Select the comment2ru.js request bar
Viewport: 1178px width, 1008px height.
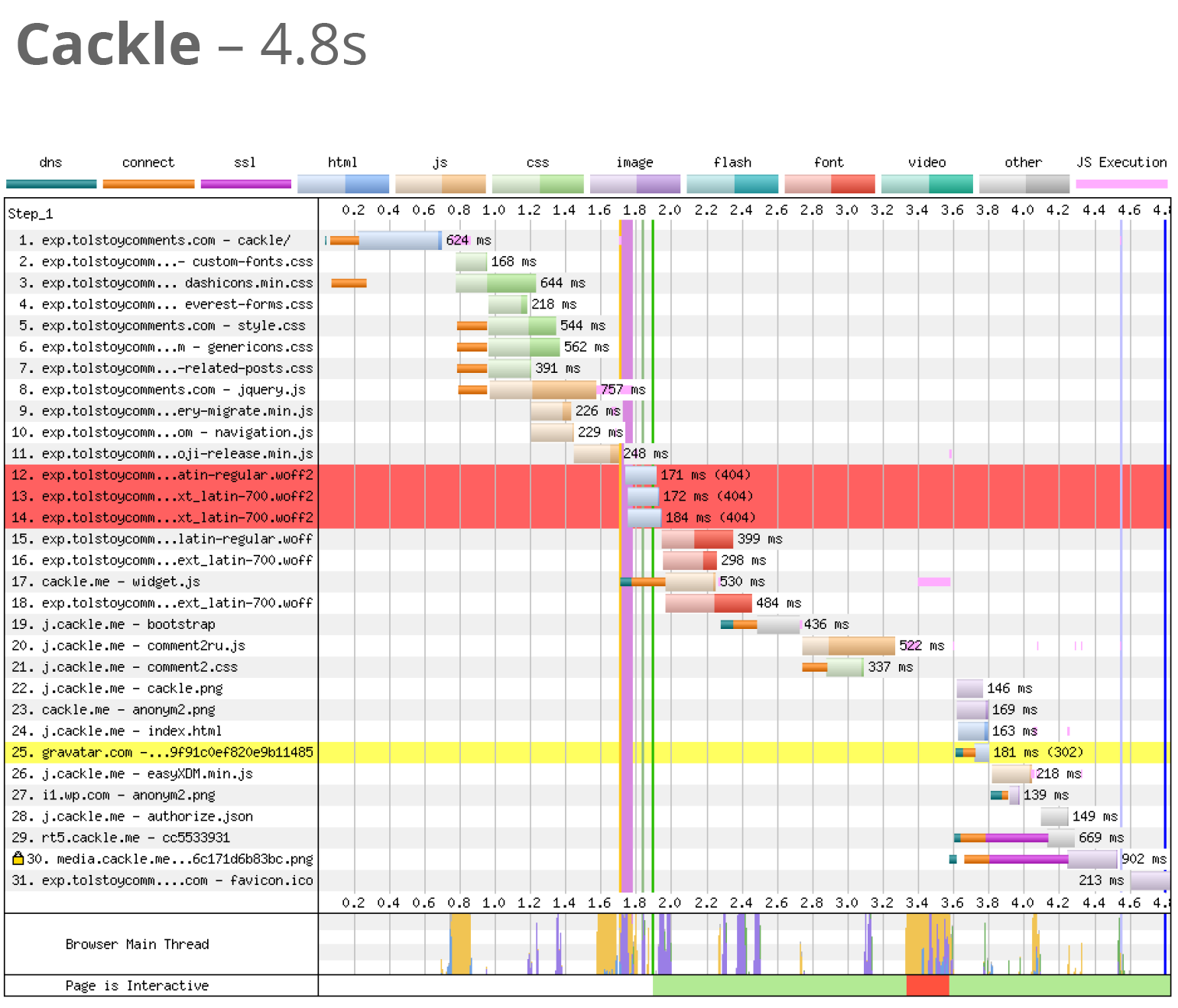pyautogui.click(x=849, y=647)
